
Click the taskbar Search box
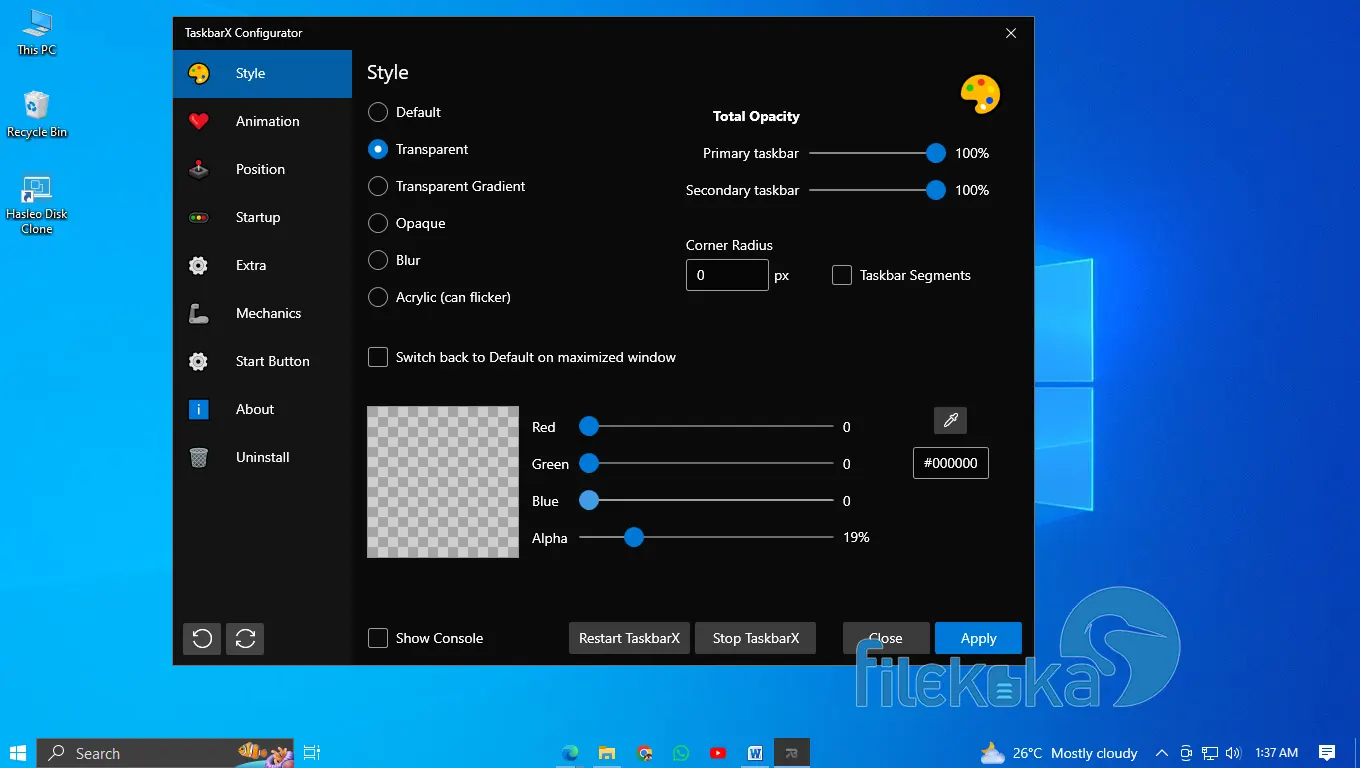166,753
